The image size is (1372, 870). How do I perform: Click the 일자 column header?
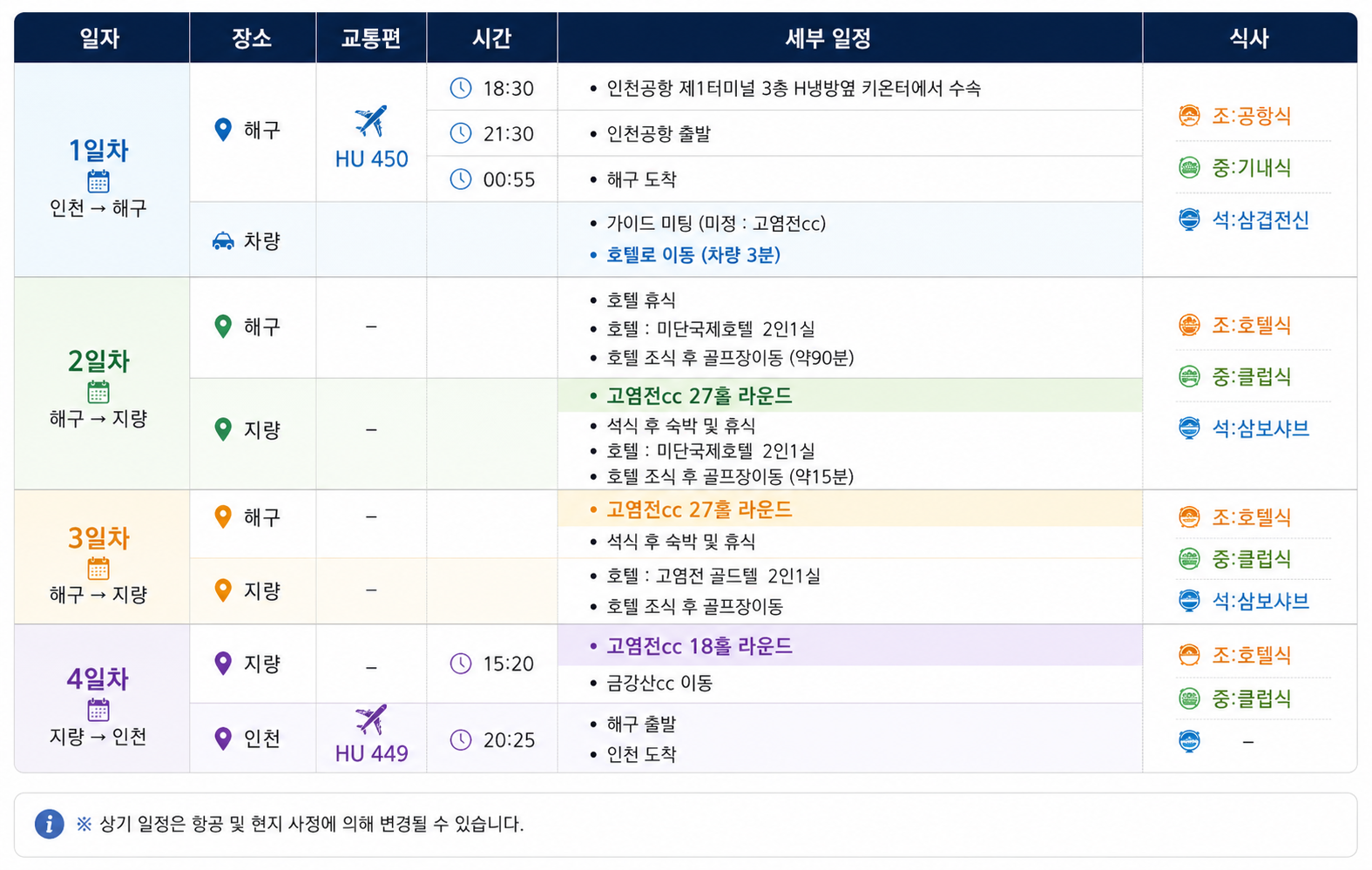(100, 38)
